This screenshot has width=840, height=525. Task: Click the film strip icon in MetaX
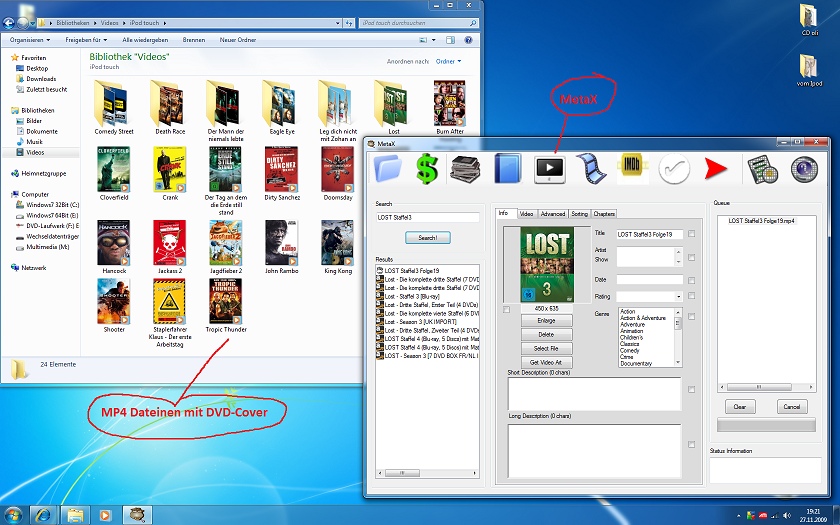(591, 169)
